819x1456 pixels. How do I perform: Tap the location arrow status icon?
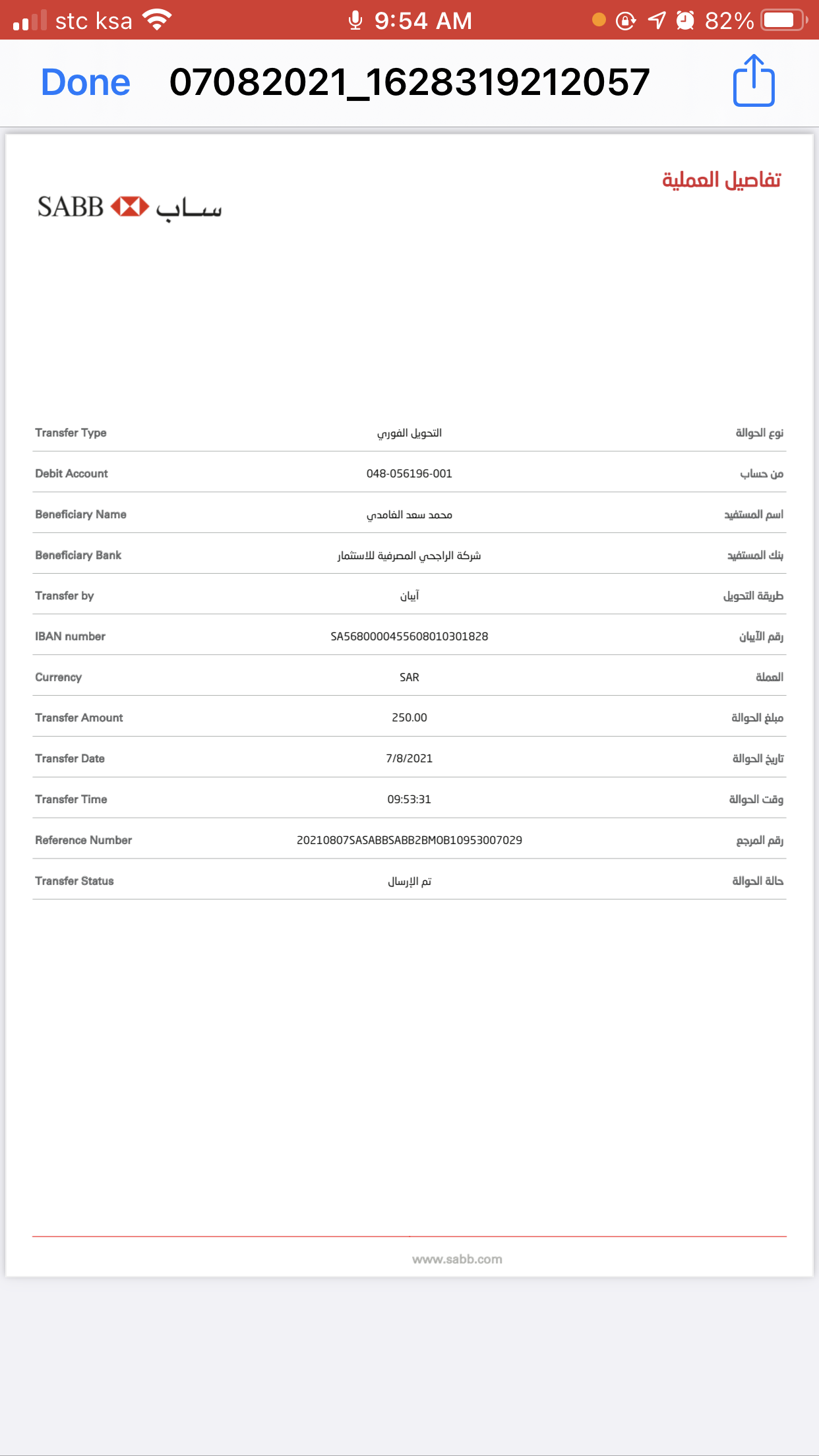point(657,20)
